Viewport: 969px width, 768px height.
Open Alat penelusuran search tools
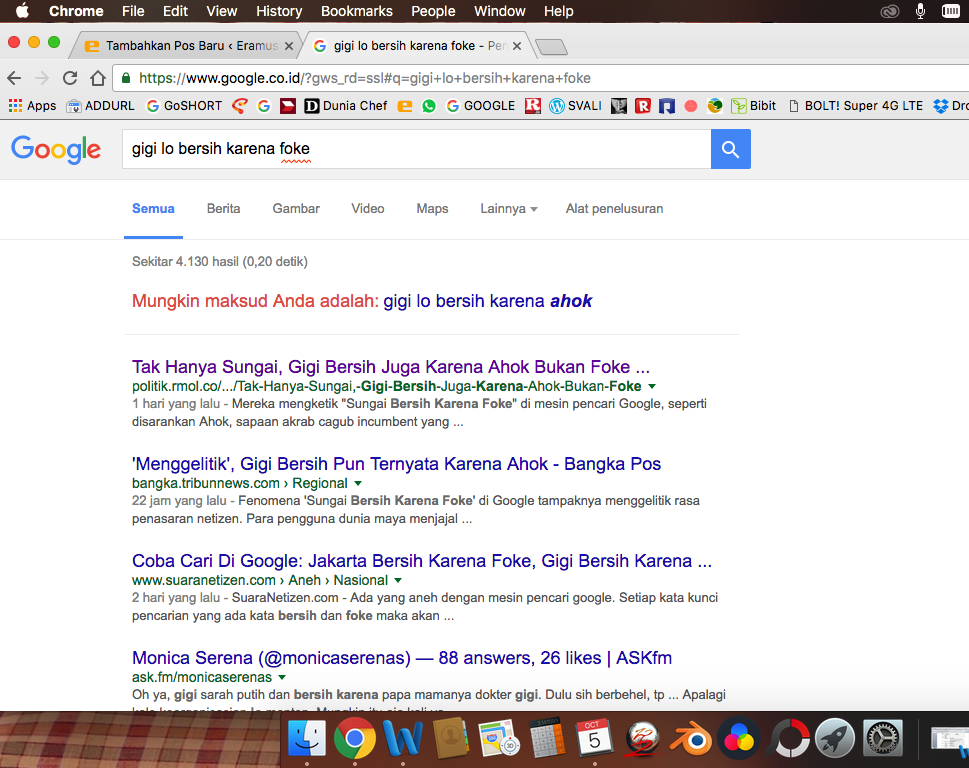pos(614,209)
